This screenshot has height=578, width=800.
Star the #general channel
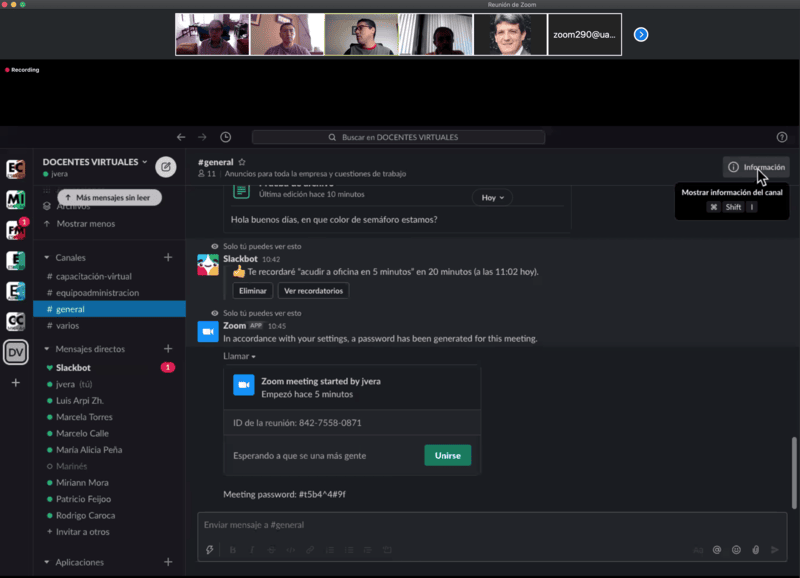tap(242, 162)
